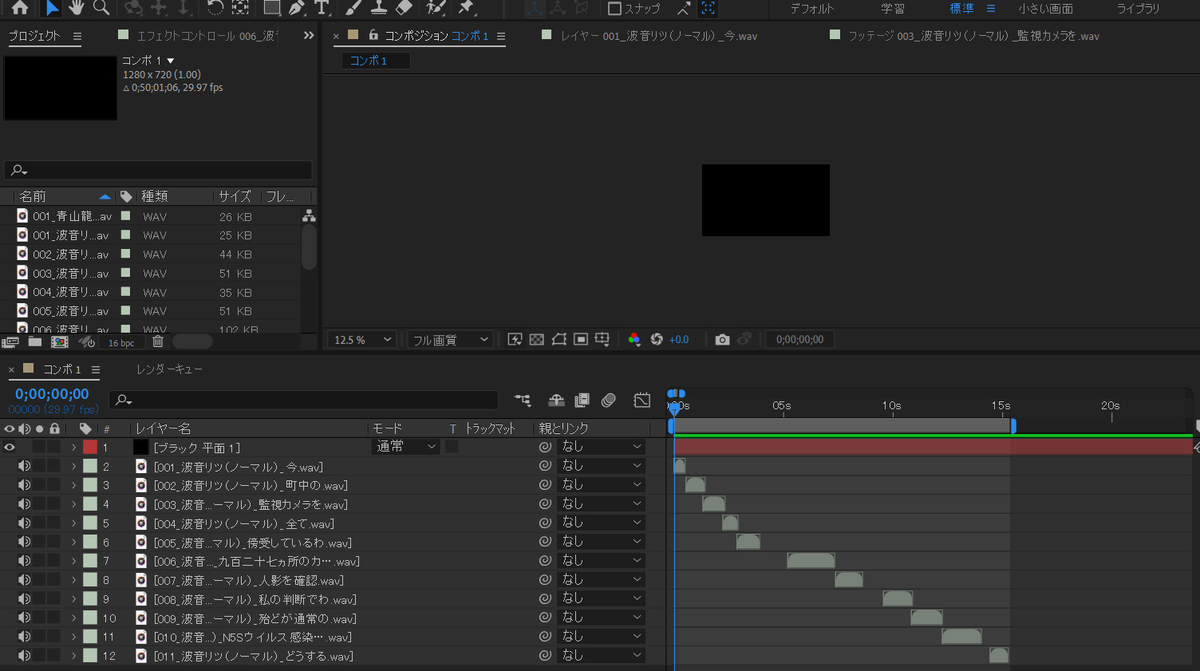The width and height of the screenshot is (1200, 671).
Task: Select the Puppet Pin tool
Action: point(465,8)
